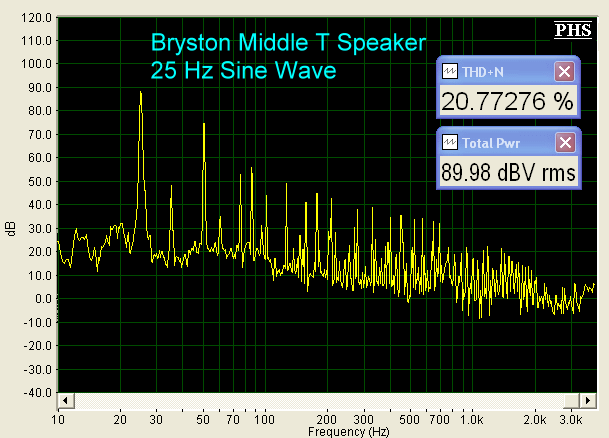609x438 pixels.
Task: Click the dB vertical axis label
Action: click(11, 228)
